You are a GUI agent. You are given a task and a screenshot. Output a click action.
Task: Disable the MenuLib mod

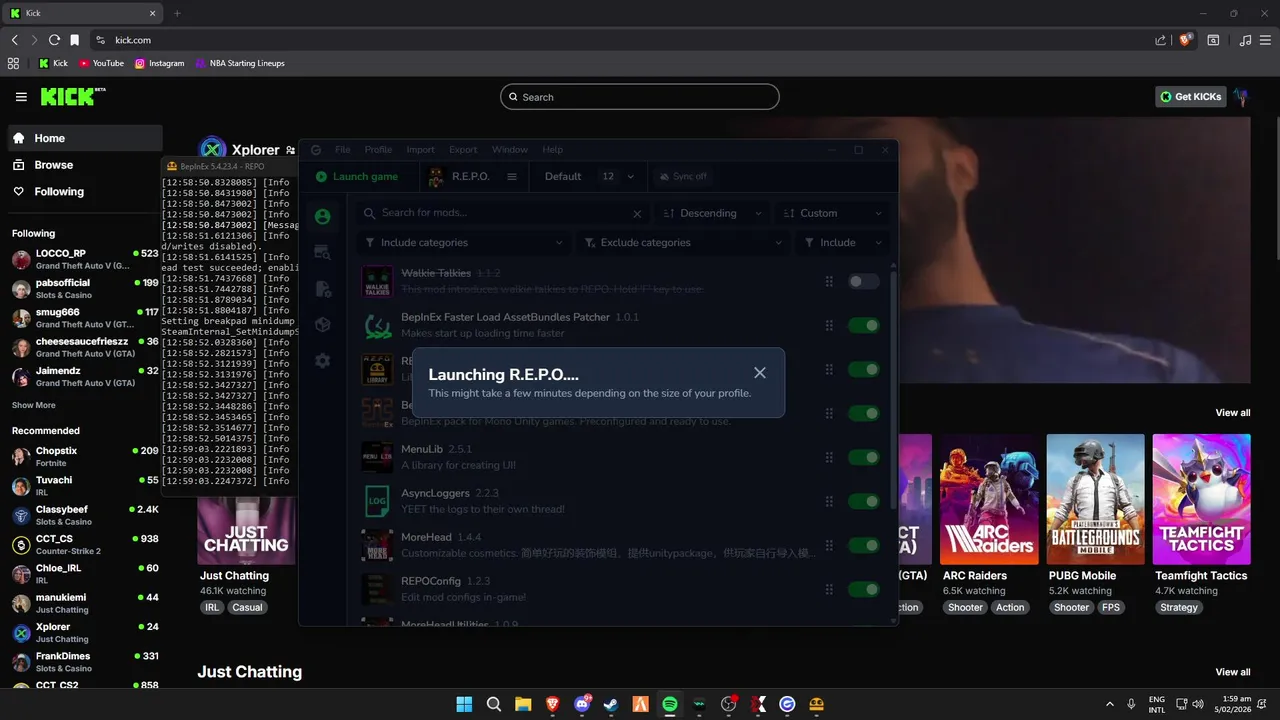click(863, 457)
